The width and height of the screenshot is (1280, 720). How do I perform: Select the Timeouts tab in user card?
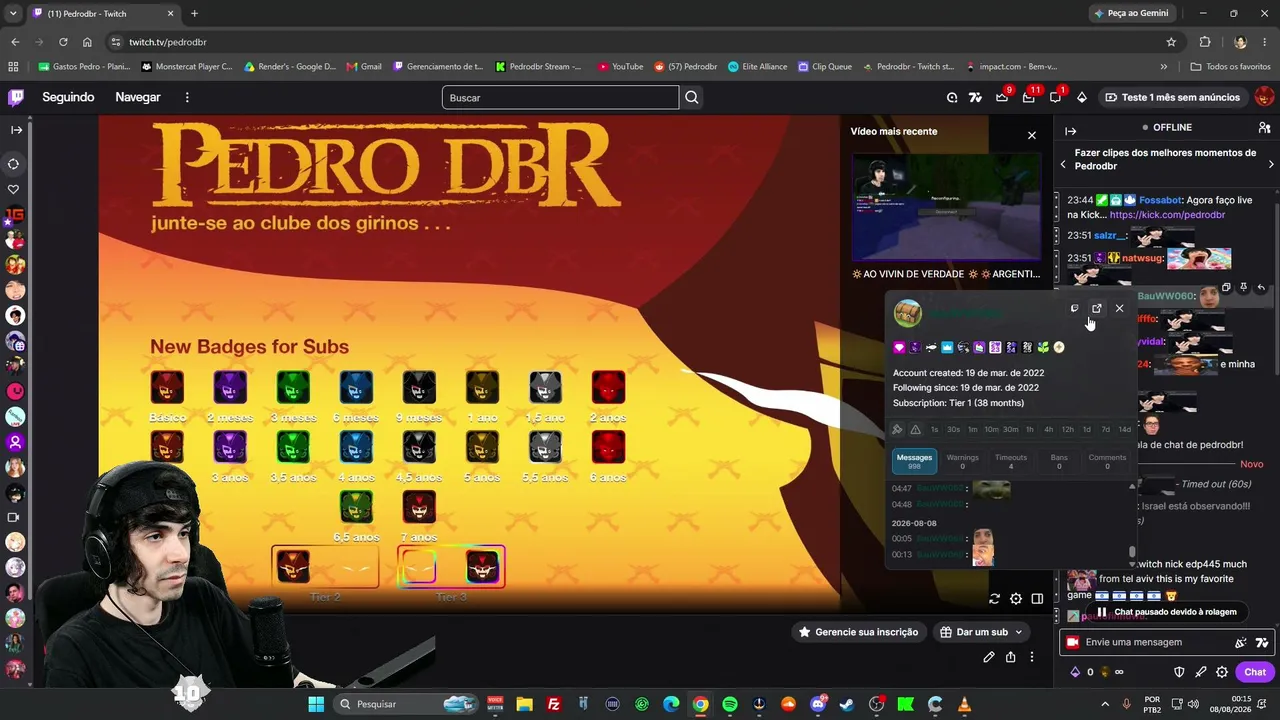tap(1011, 461)
